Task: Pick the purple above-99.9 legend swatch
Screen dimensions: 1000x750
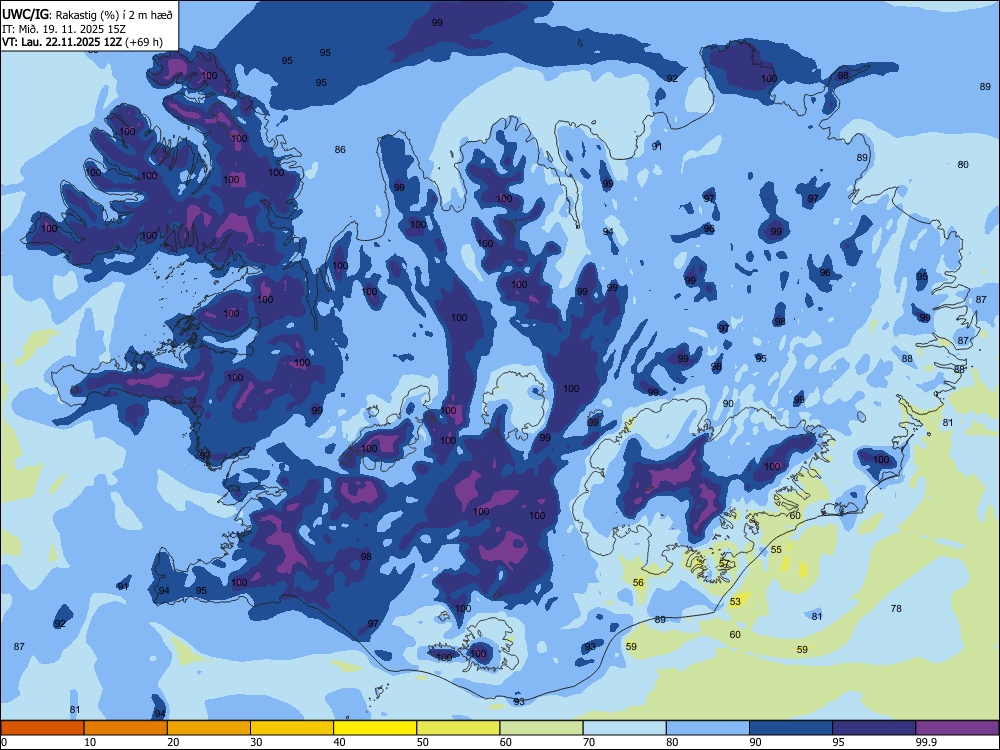Action: [x=957, y=728]
